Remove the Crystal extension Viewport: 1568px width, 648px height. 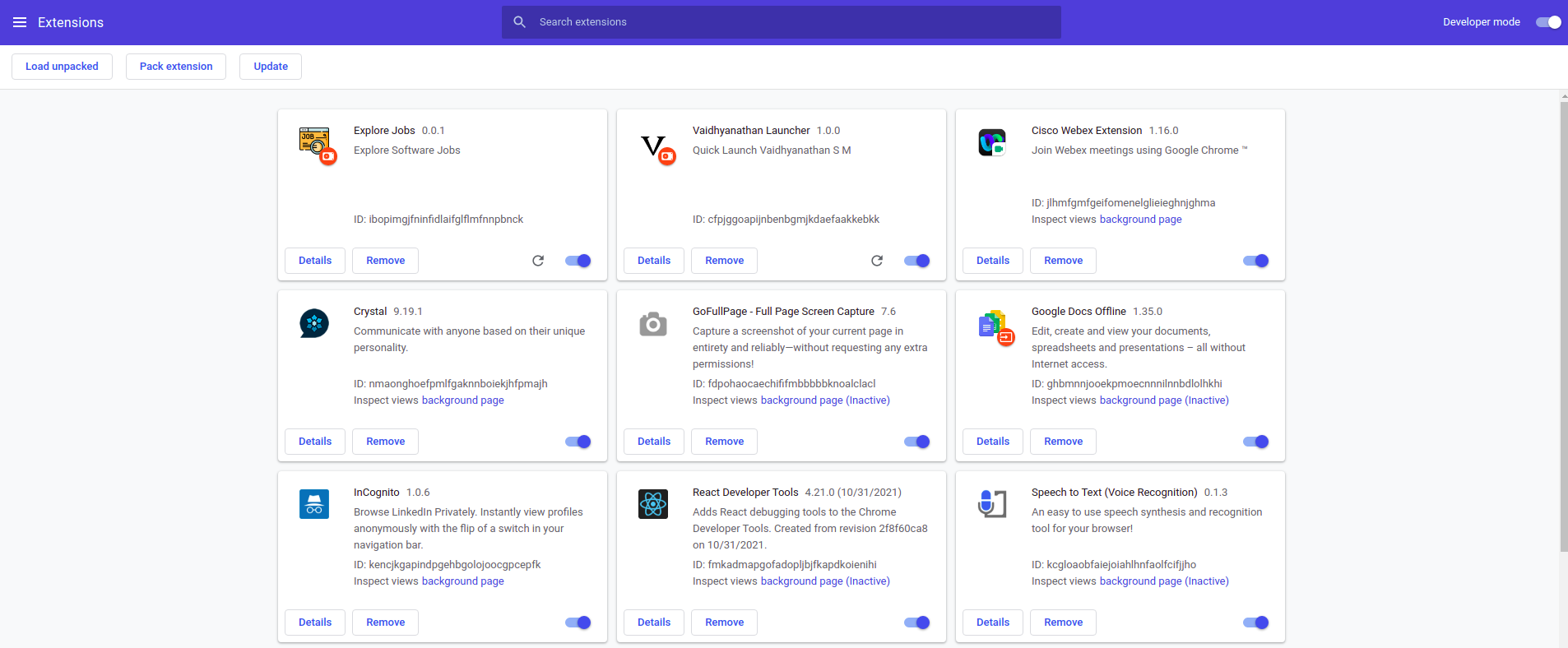point(385,442)
